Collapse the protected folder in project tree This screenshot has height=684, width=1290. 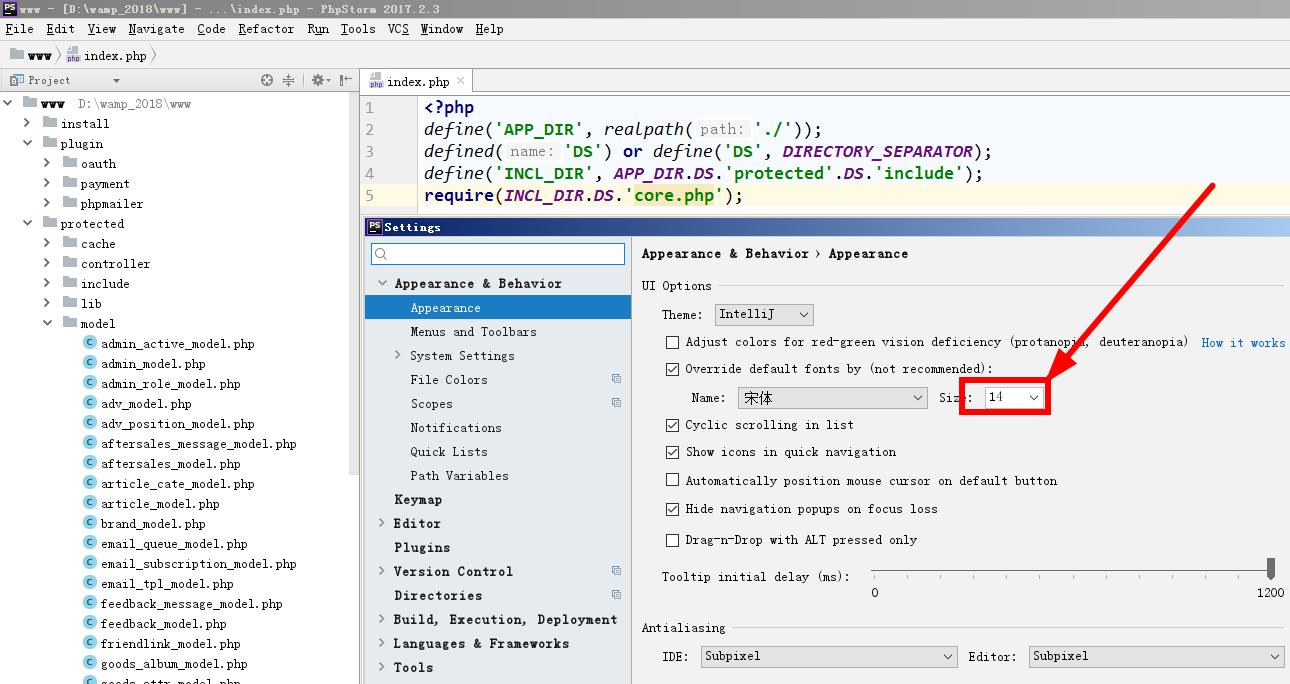coord(28,223)
